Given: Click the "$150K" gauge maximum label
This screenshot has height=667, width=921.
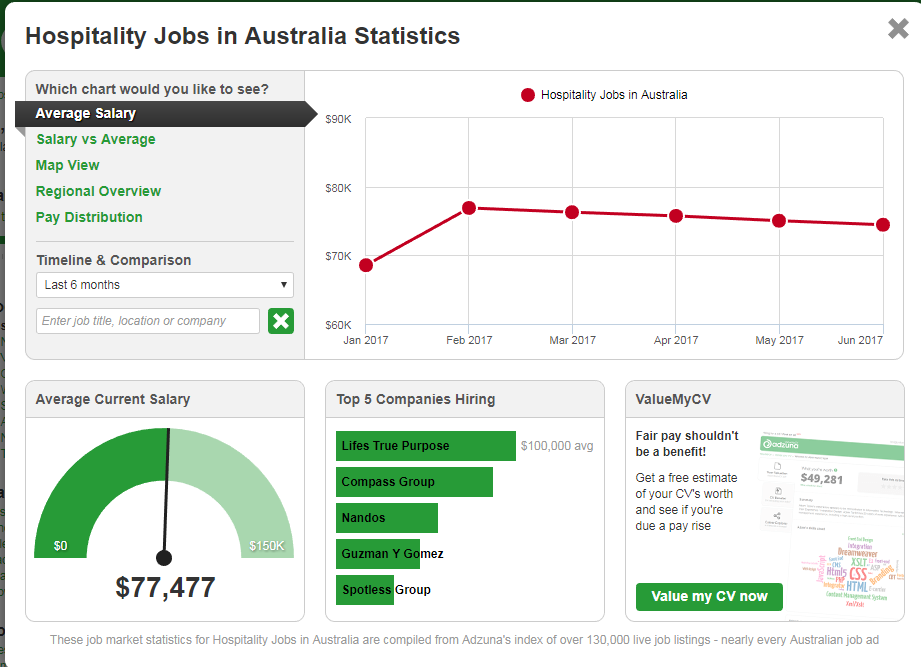Looking at the screenshot, I should (267, 546).
